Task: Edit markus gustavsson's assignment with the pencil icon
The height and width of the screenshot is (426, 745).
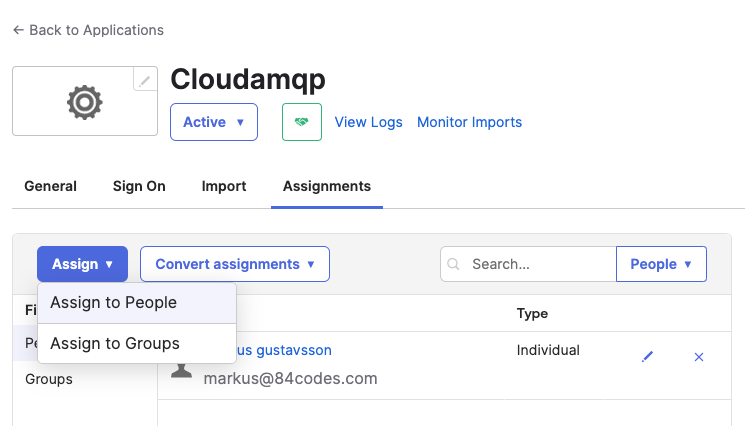Action: coord(647,357)
